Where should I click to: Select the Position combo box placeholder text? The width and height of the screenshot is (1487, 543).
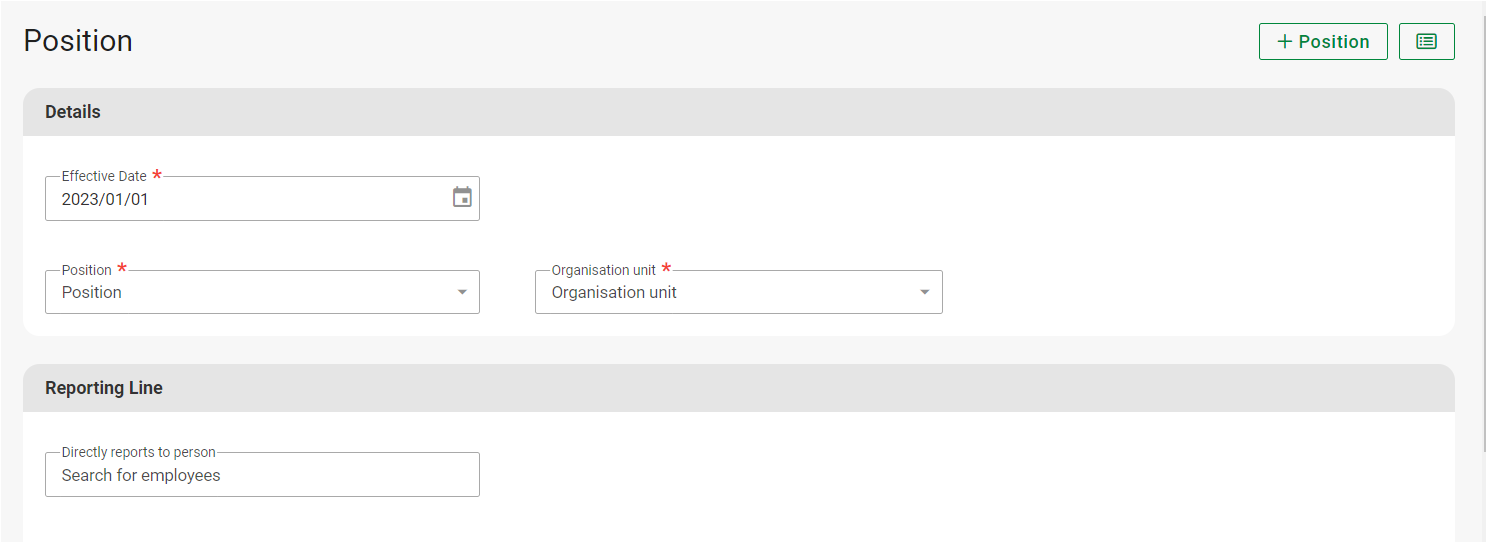tap(92, 292)
